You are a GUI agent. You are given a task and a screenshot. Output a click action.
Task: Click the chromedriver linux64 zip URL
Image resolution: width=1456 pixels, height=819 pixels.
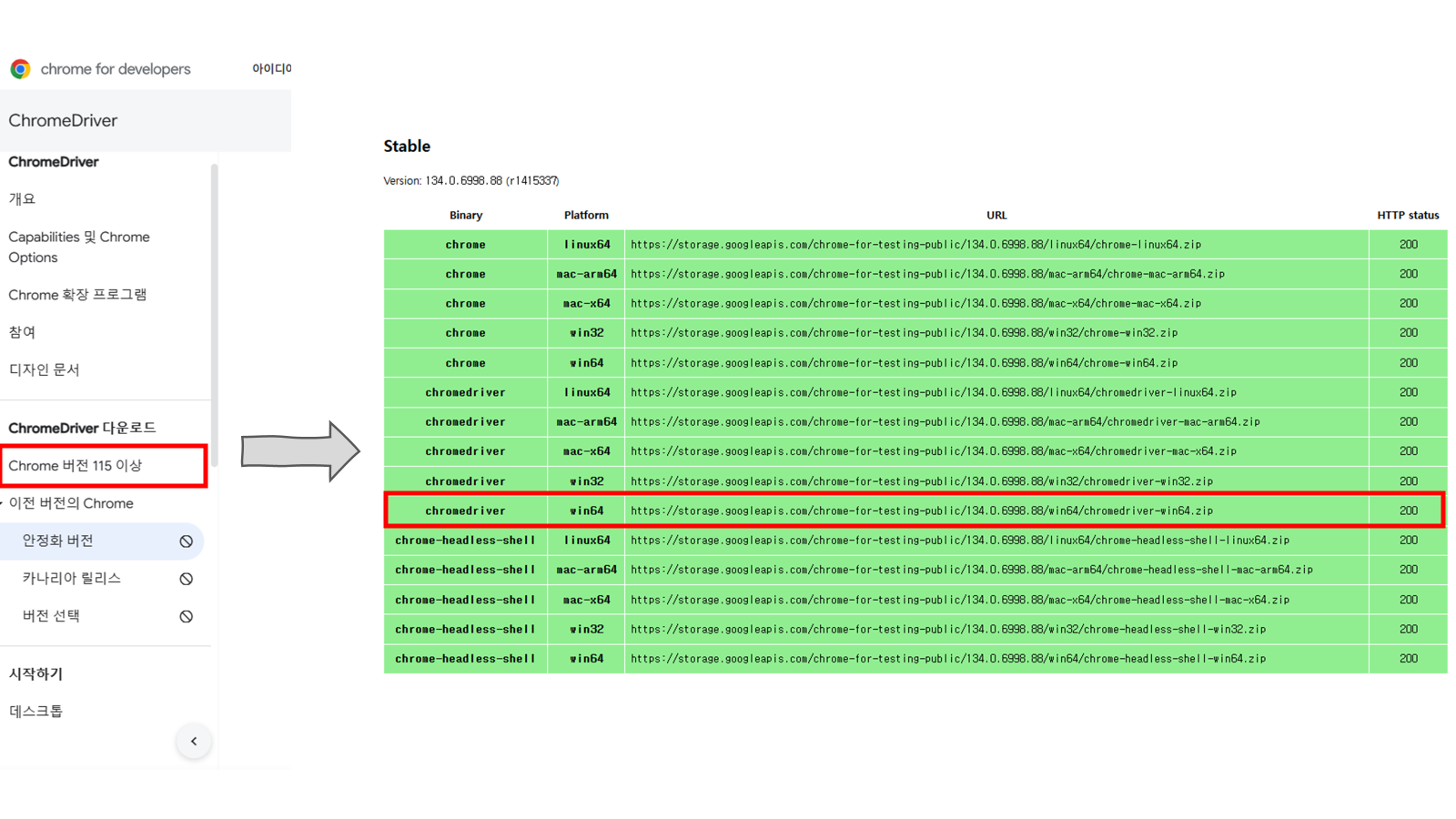point(934,392)
